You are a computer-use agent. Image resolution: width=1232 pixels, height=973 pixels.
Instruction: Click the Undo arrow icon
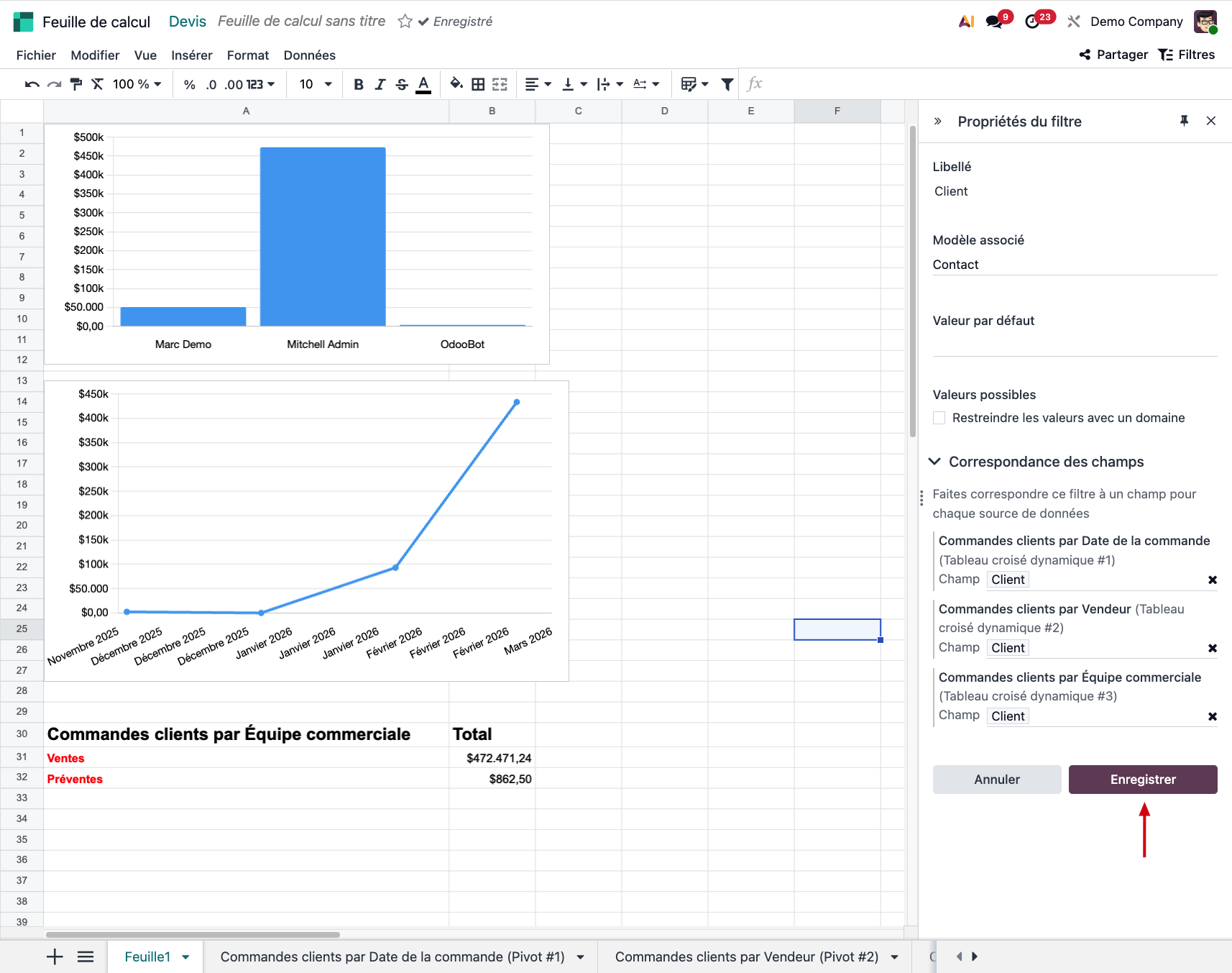32,84
